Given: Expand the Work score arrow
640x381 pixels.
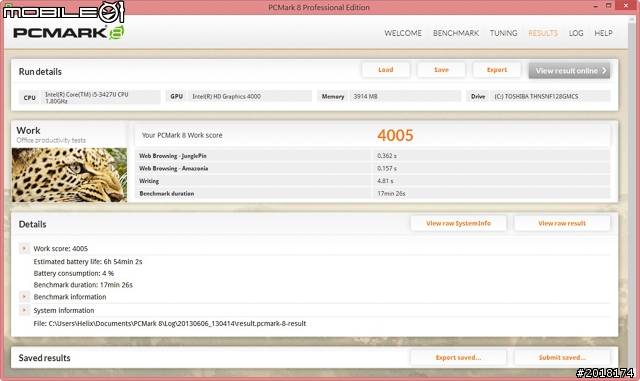Looking at the screenshot, I should click(24, 248).
